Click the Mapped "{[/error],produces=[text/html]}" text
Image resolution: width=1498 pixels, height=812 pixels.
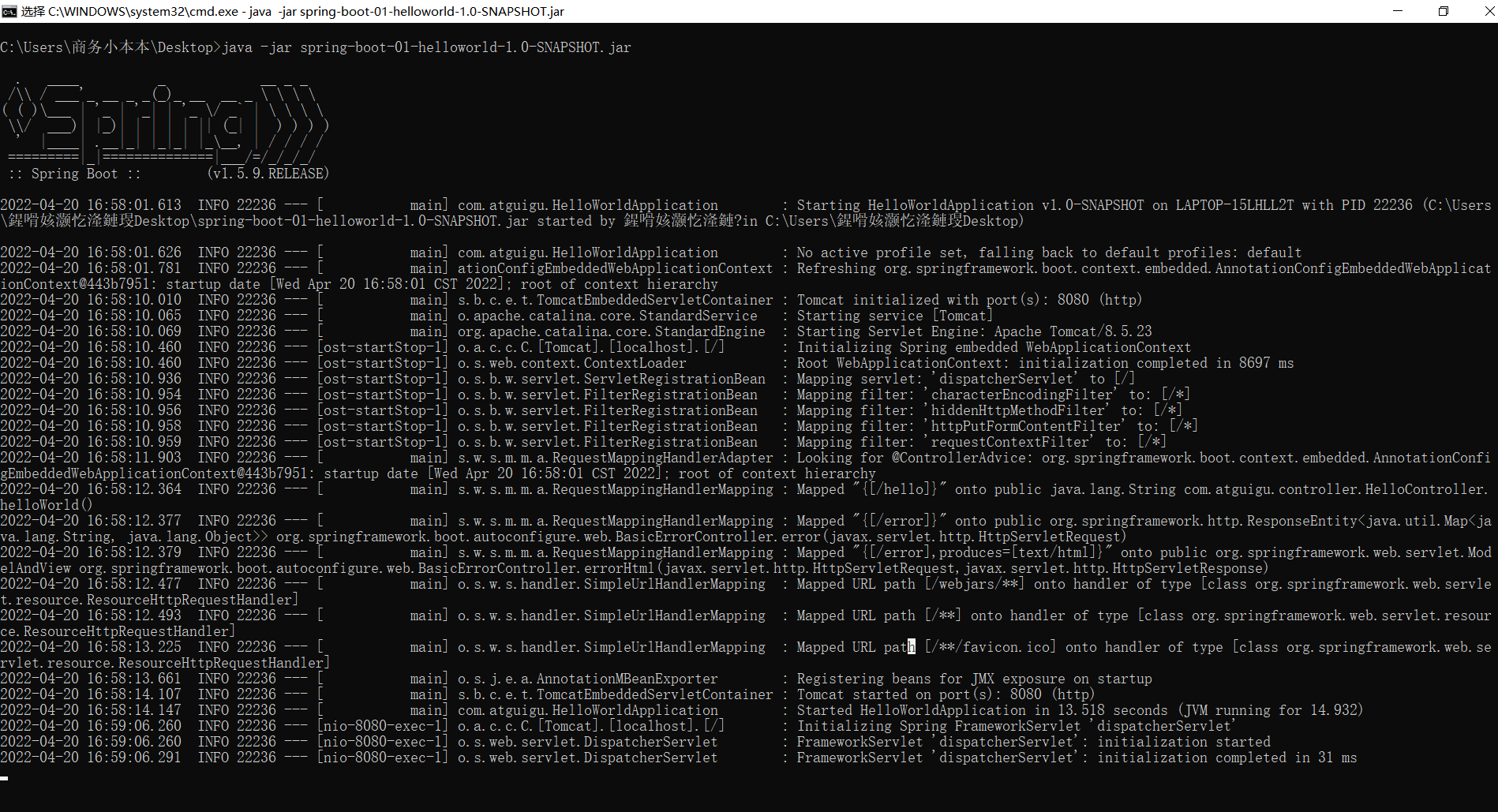click(x=954, y=552)
